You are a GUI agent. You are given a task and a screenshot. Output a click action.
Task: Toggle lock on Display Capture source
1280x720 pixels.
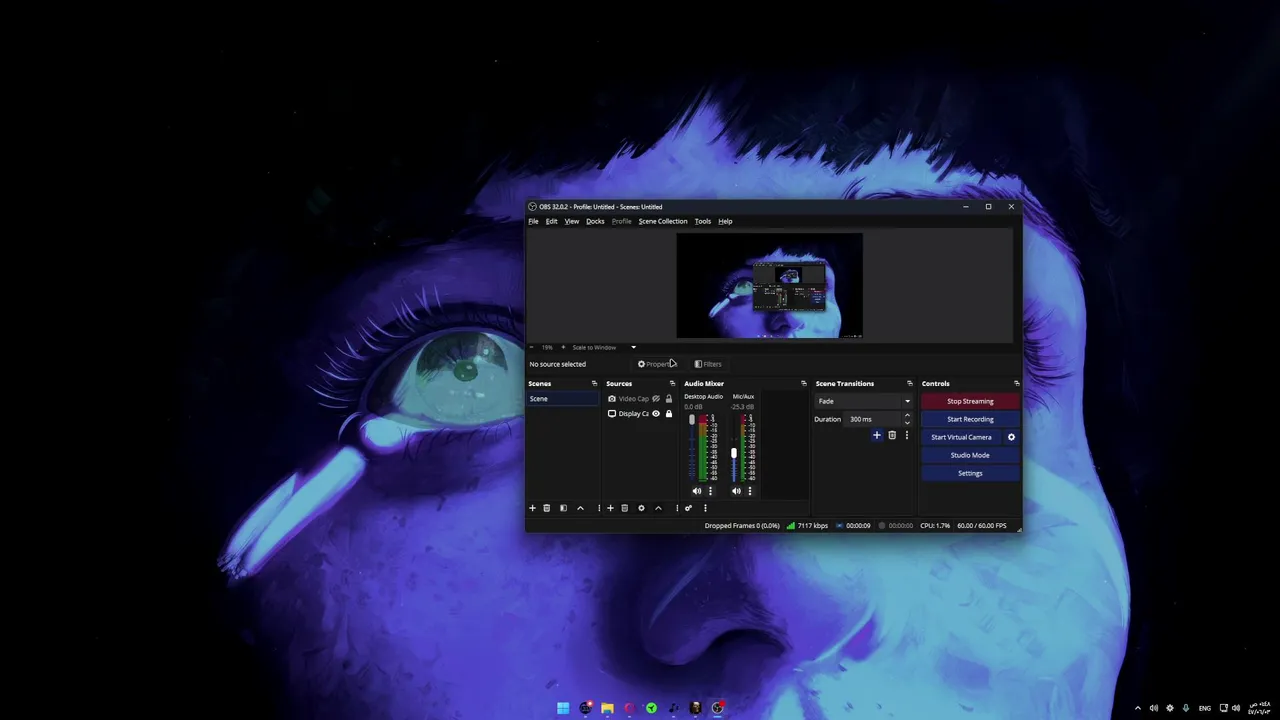(669, 414)
